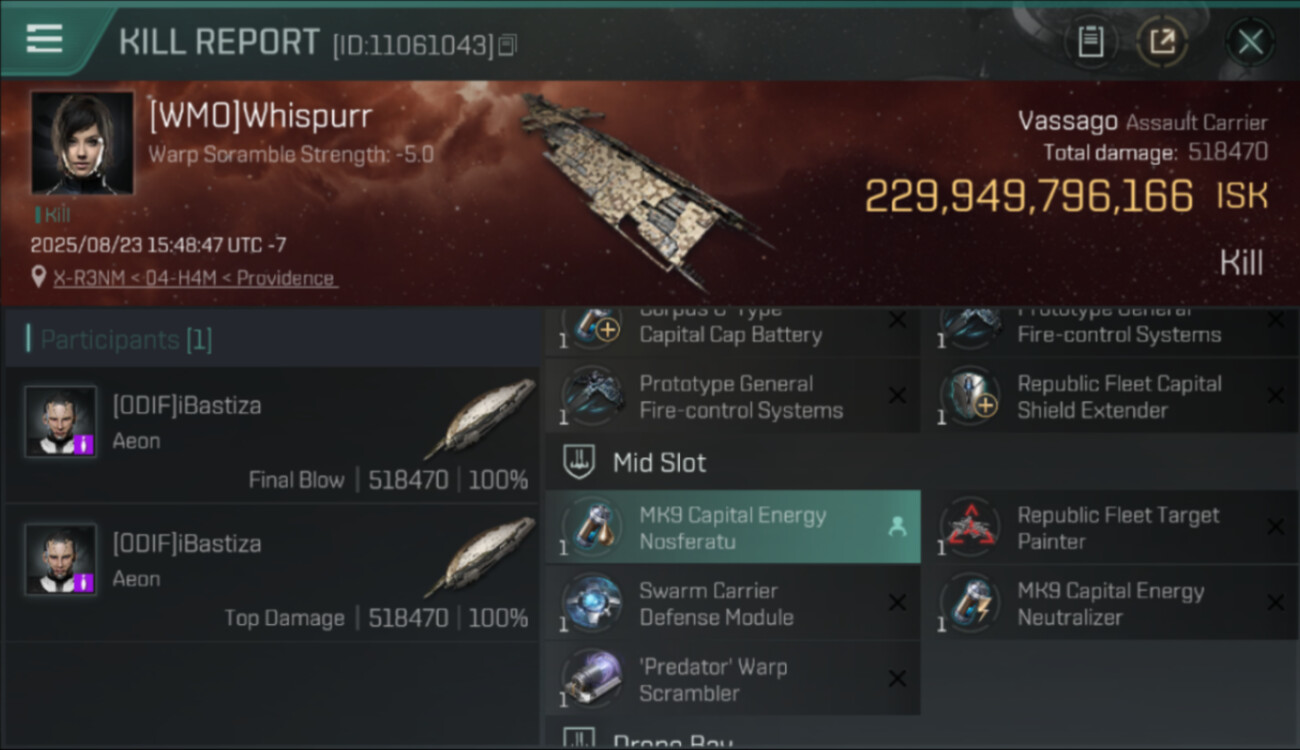
Task: Click the X mark beside Swarm Carrier Defense Module
Action: pyautogui.click(x=897, y=603)
